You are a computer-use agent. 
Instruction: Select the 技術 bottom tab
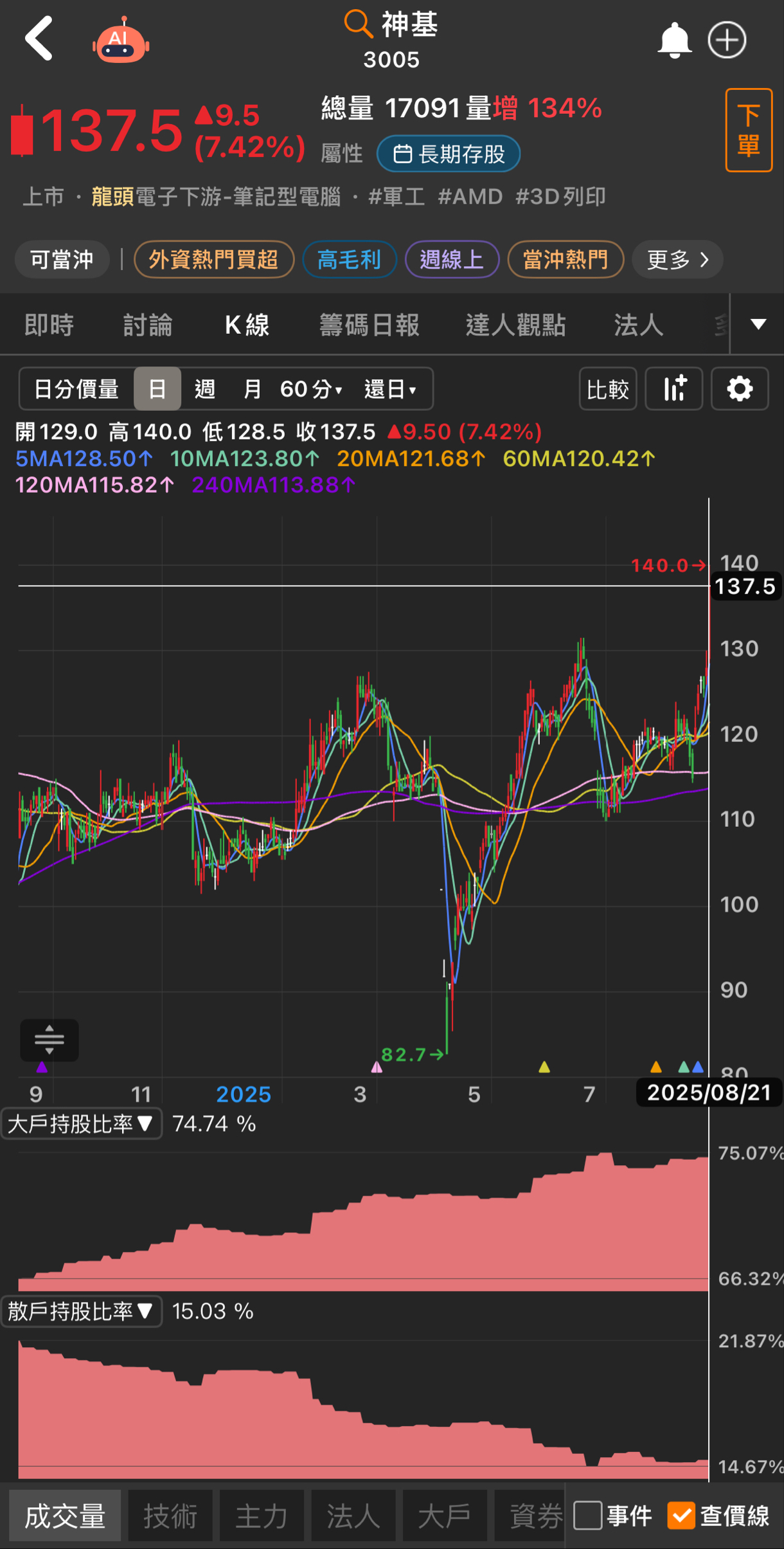170,1516
